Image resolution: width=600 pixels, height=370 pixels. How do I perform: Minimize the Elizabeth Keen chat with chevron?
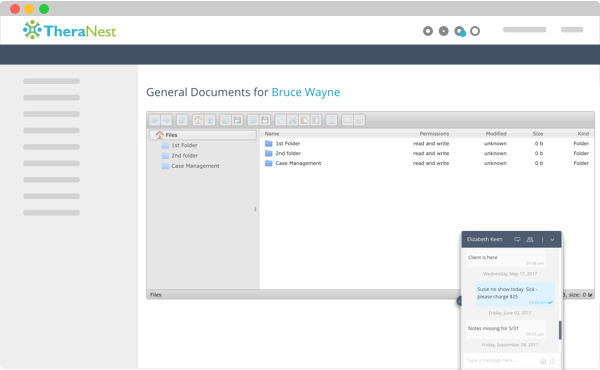pyautogui.click(x=552, y=240)
